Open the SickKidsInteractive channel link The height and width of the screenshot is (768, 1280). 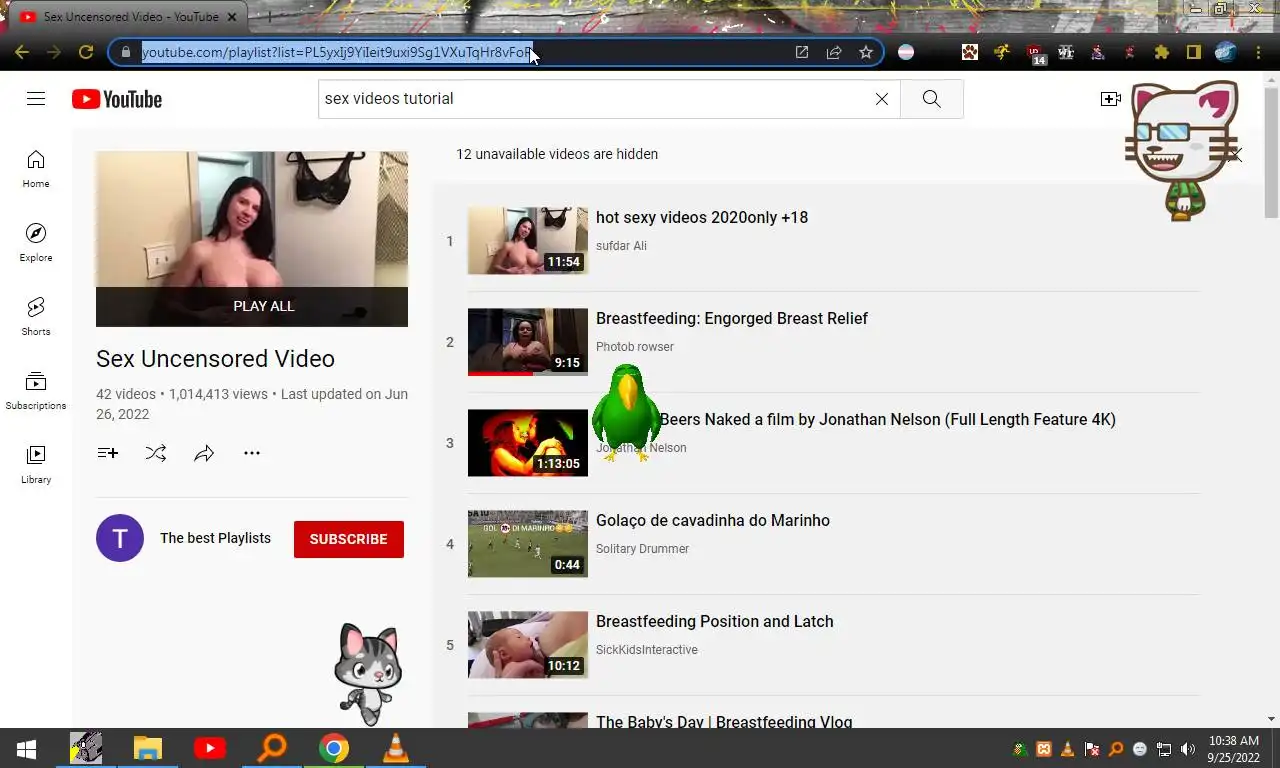[x=647, y=650]
